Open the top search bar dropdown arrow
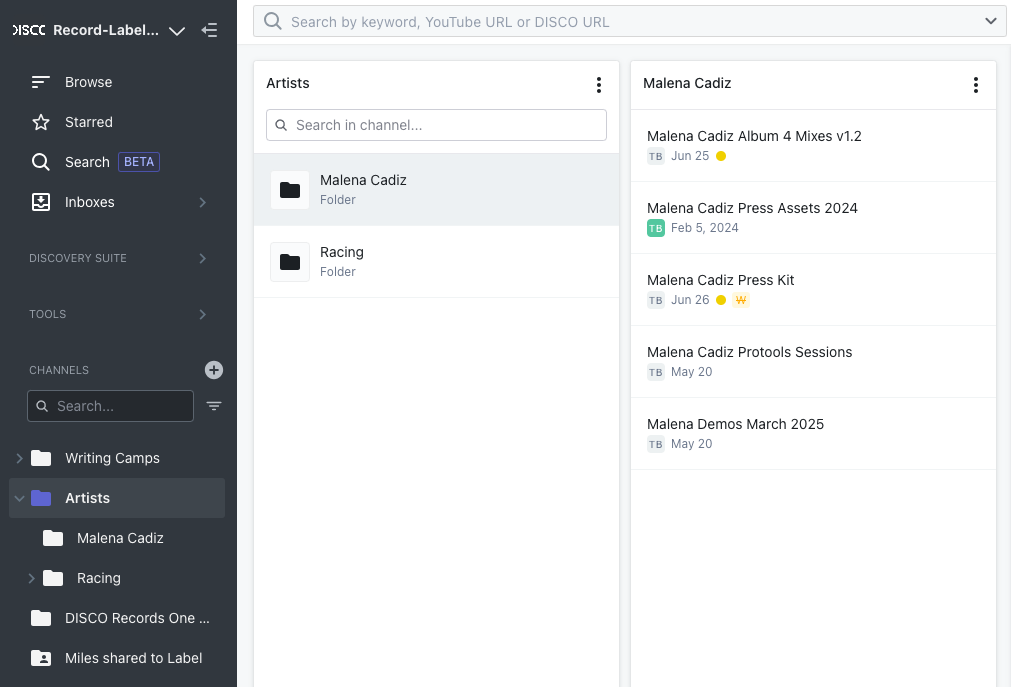 tap(990, 21)
